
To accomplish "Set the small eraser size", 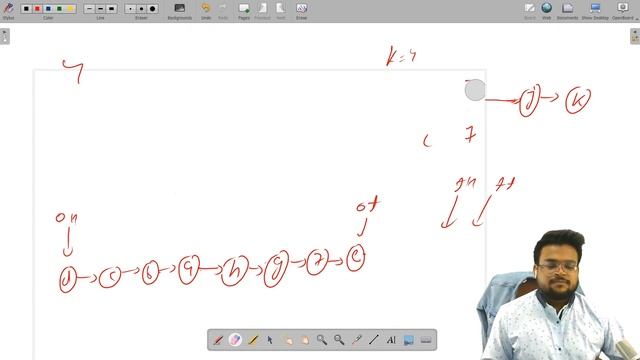I will (130, 9).
